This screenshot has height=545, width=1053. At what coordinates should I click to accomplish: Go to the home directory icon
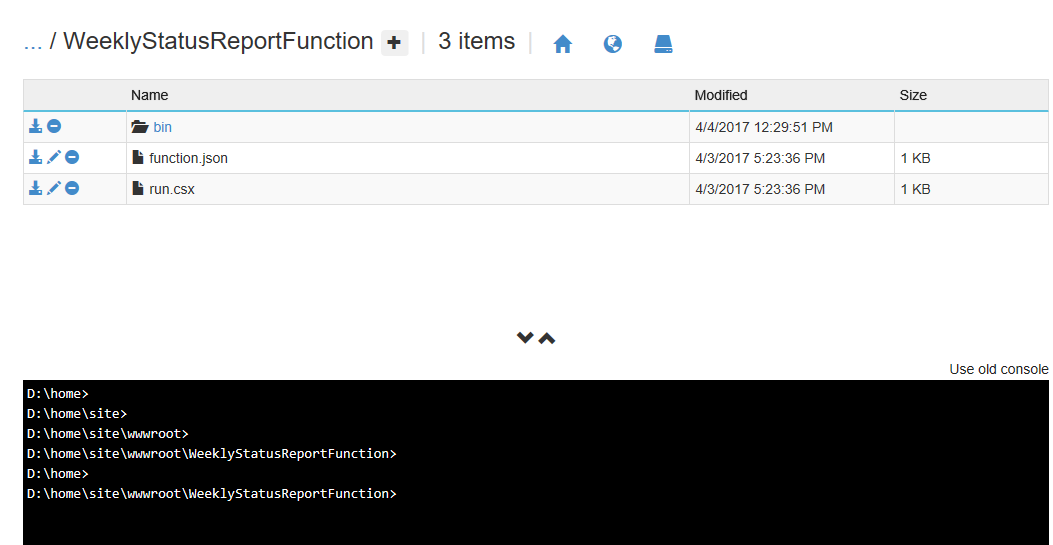tap(563, 44)
